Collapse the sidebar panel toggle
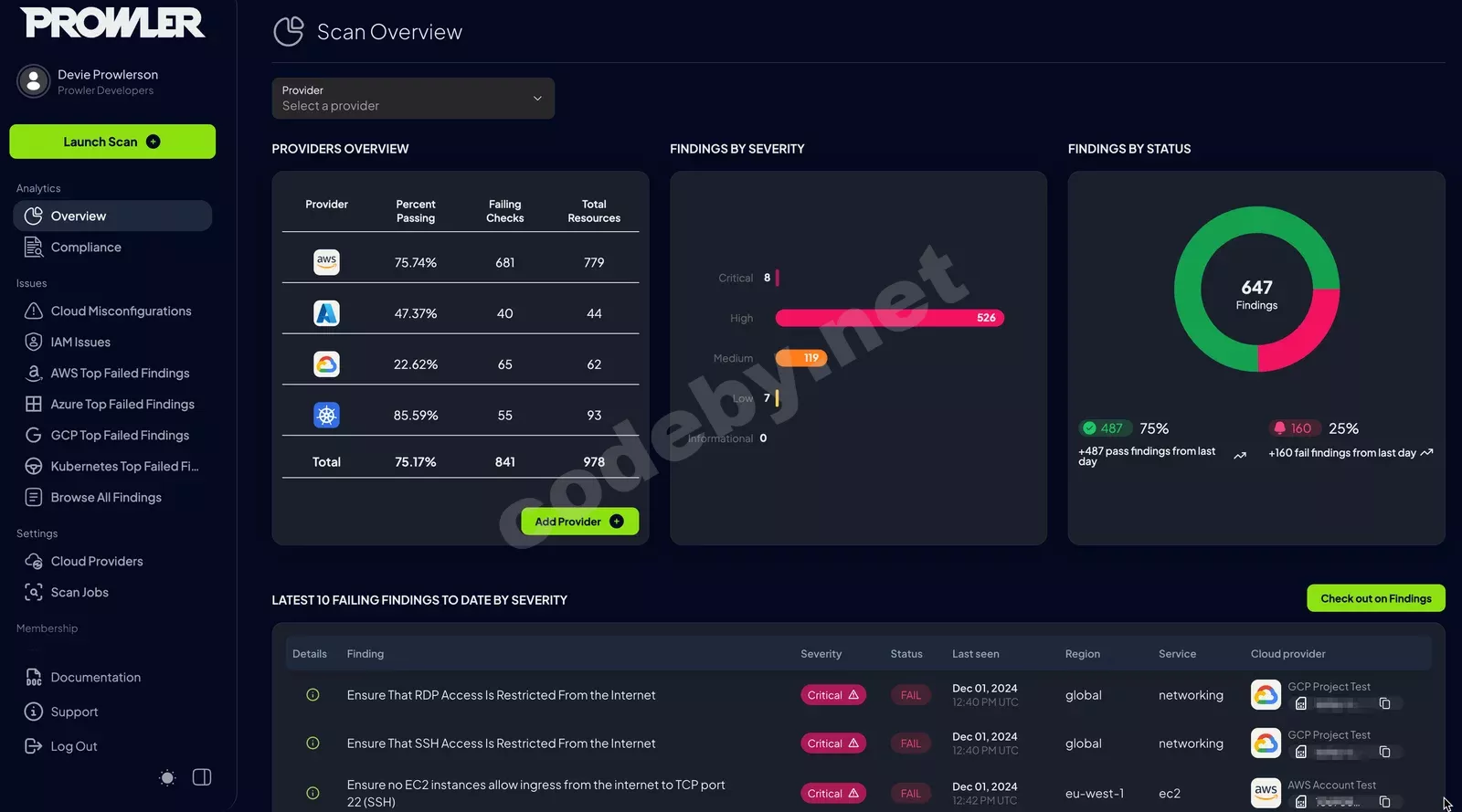Screen dimensions: 1462x812 click(x=202, y=777)
